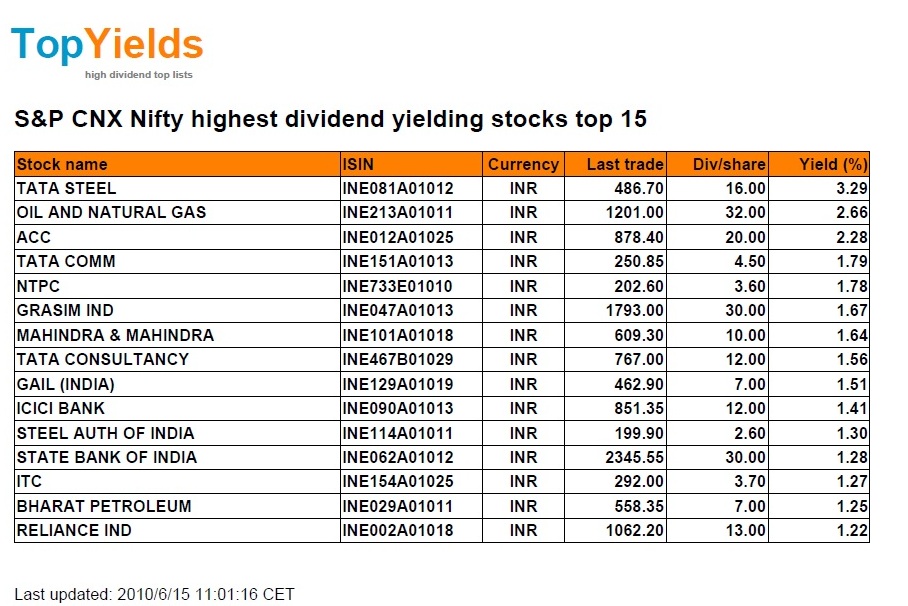Click the TopYields logo
The height and width of the screenshot is (606, 908).
pos(107,47)
